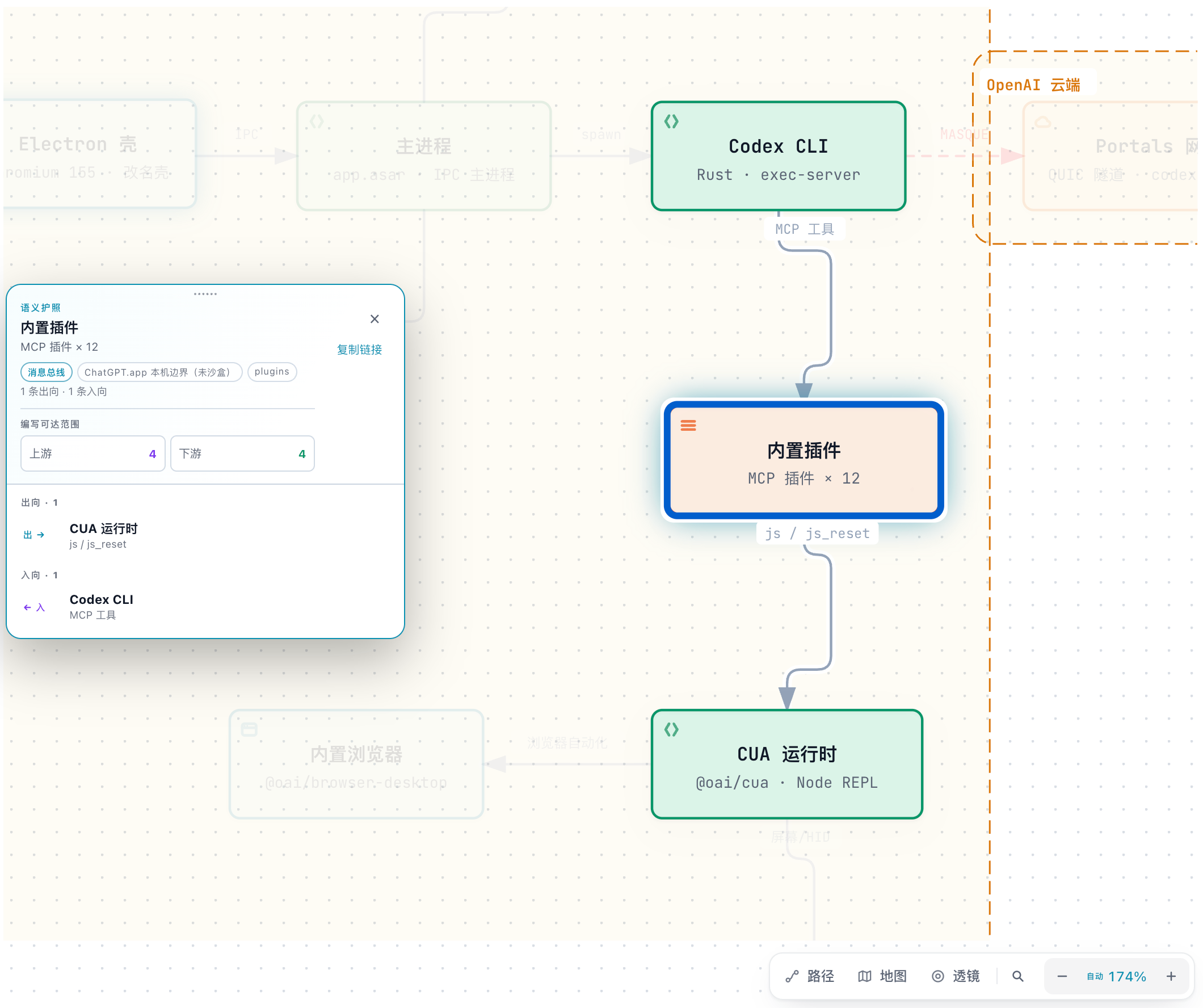Click the '1 条出向 · 1 条入向' summary text
This screenshot has width=1203, height=1008.
pyautogui.click(x=64, y=392)
